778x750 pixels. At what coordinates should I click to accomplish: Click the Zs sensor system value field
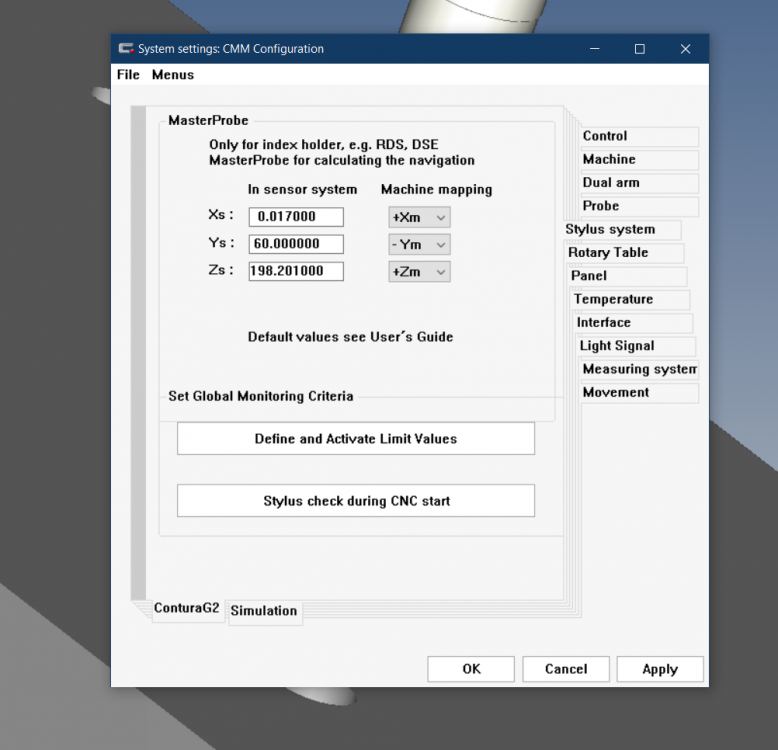coord(296,271)
